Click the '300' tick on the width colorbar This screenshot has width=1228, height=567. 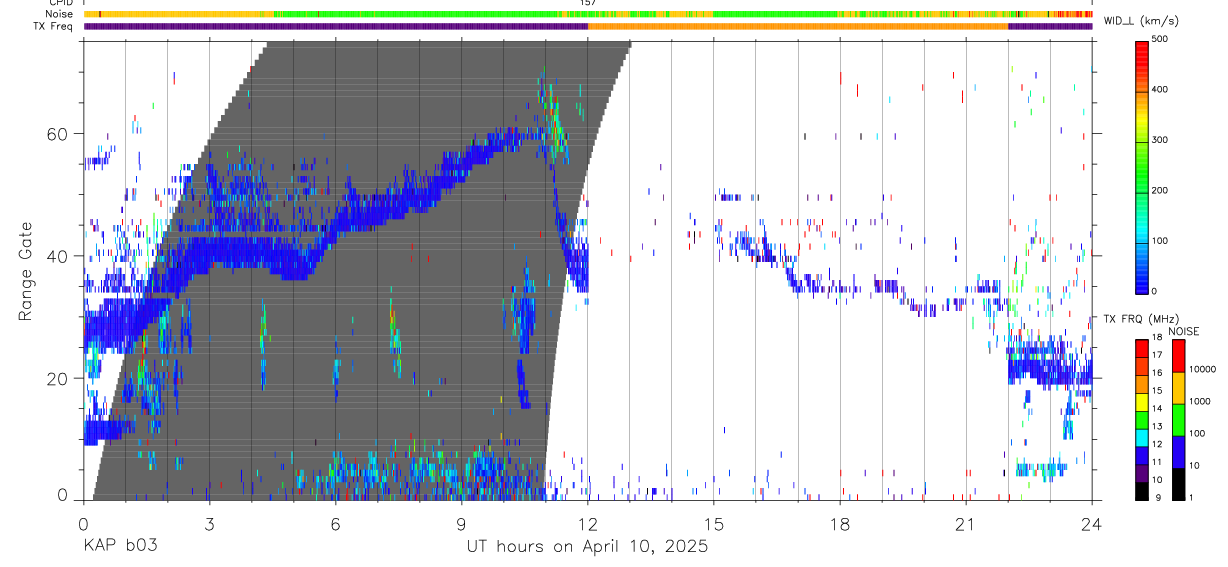1160,140
